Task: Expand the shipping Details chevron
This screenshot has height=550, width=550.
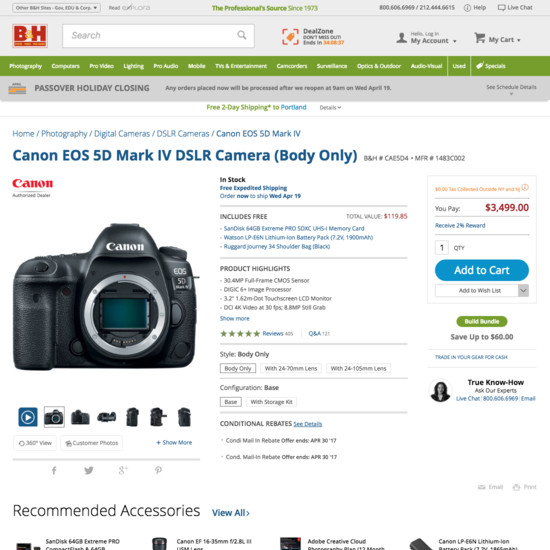Action: 330,108
